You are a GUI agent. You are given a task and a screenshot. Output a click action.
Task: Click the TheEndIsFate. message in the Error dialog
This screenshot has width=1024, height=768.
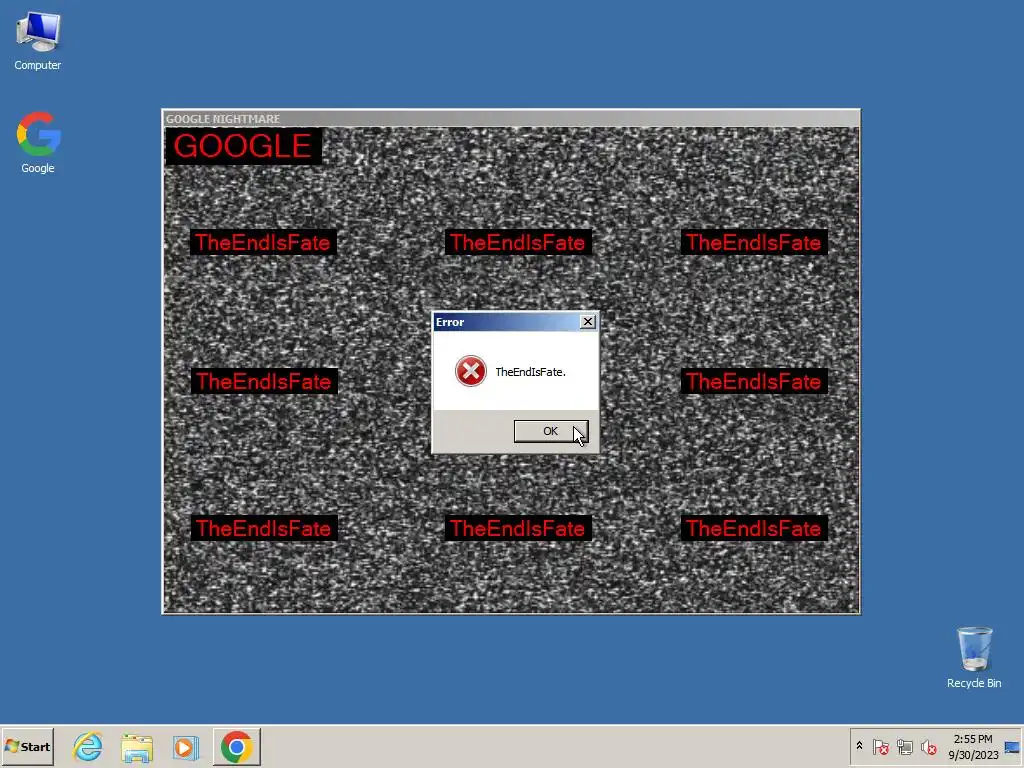pyautogui.click(x=530, y=372)
